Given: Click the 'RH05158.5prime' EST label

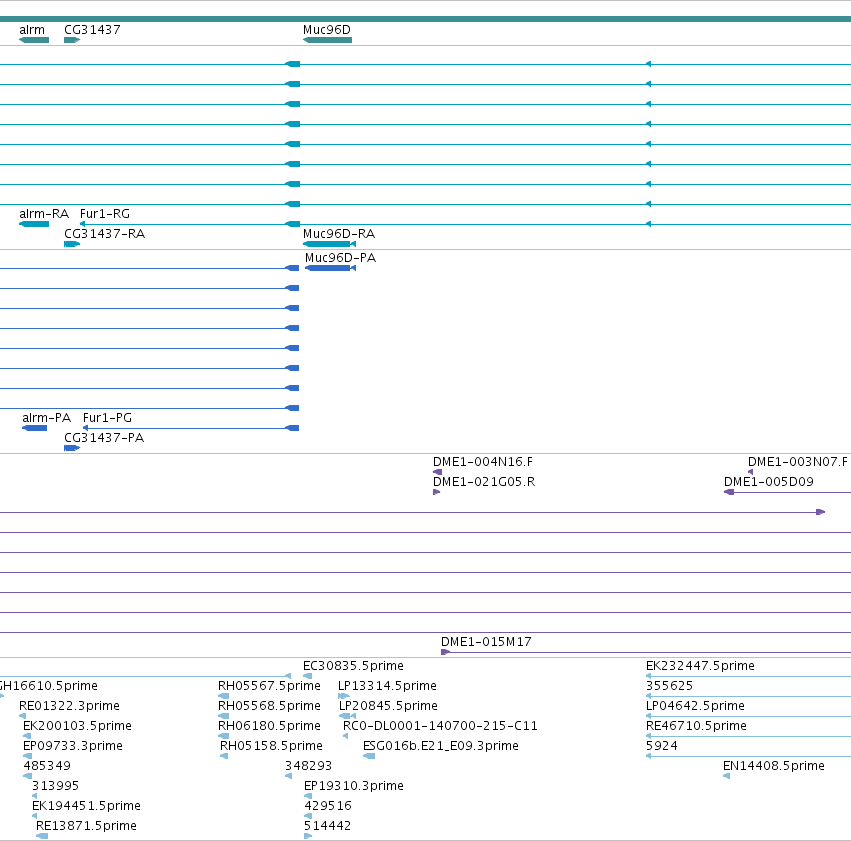Looking at the screenshot, I should click(271, 746).
